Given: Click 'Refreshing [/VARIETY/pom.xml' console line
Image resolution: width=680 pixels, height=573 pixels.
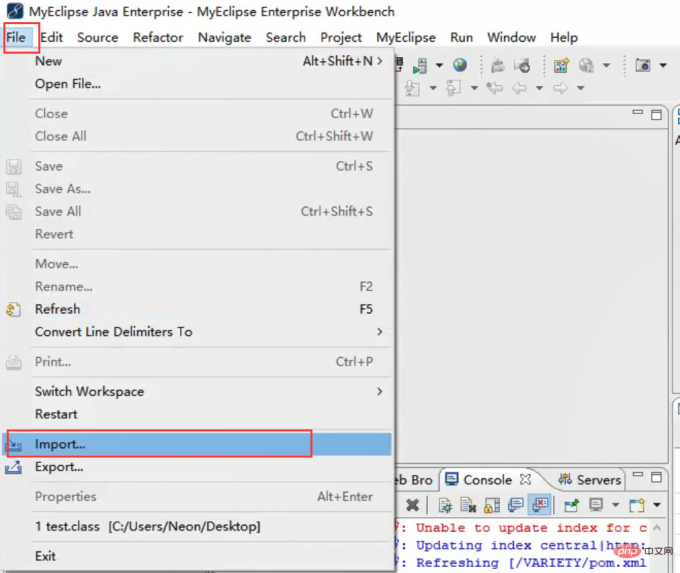Looking at the screenshot, I should pos(531,563).
